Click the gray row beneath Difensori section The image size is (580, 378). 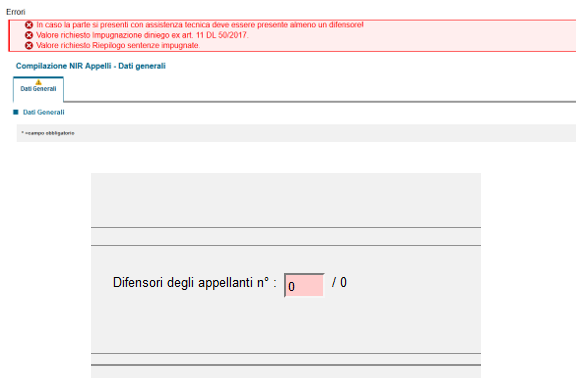point(286,359)
